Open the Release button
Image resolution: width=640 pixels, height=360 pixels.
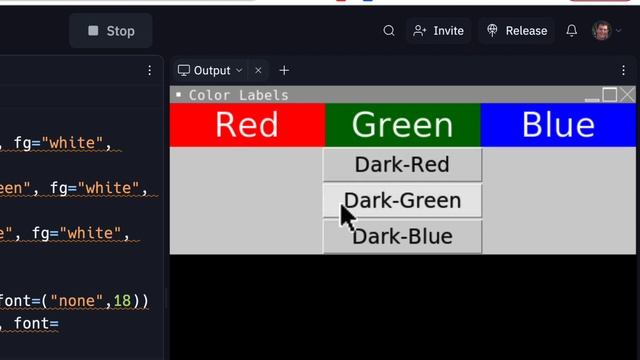(x=517, y=31)
